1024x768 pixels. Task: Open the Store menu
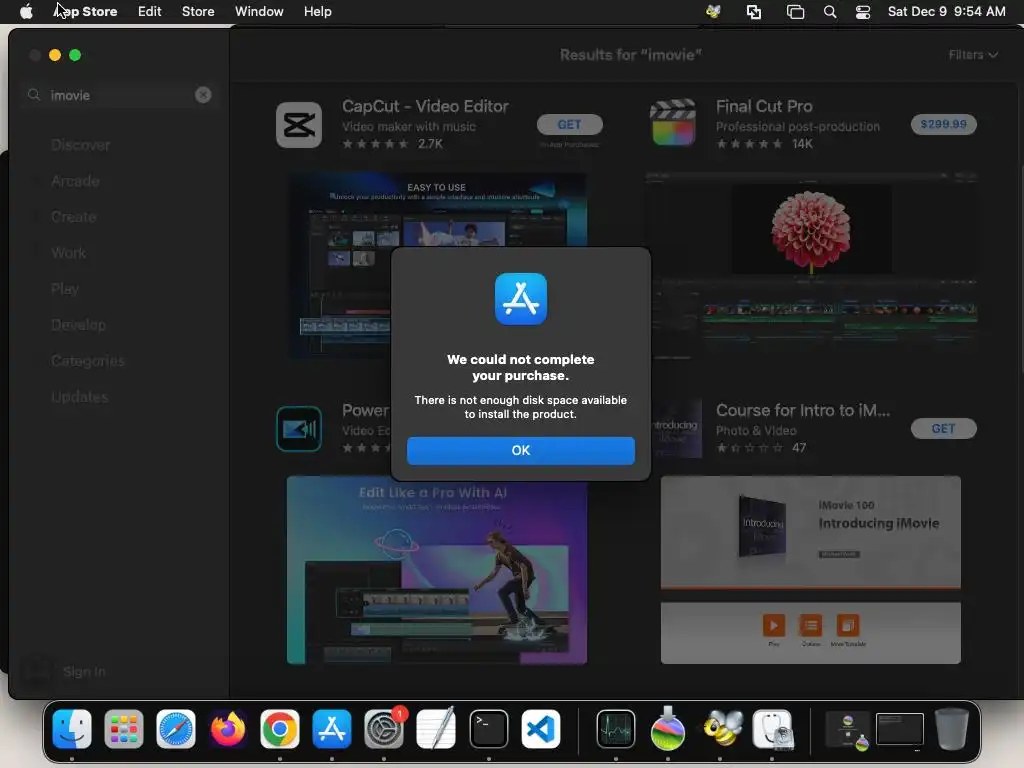(x=198, y=12)
